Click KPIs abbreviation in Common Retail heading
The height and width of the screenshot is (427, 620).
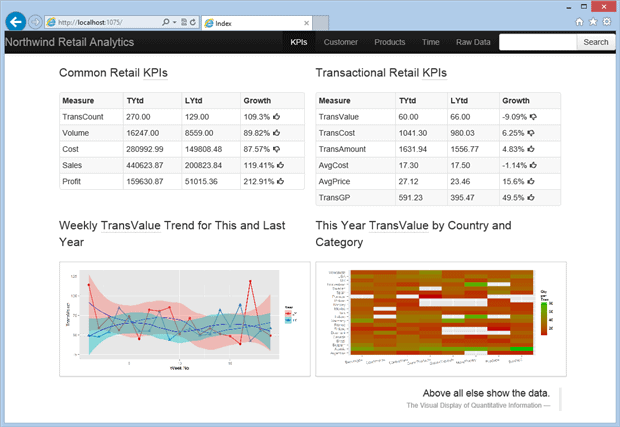[155, 73]
